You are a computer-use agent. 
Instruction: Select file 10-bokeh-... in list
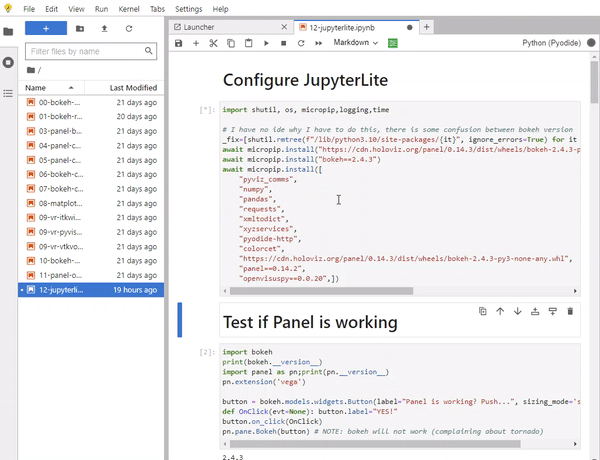point(91,261)
